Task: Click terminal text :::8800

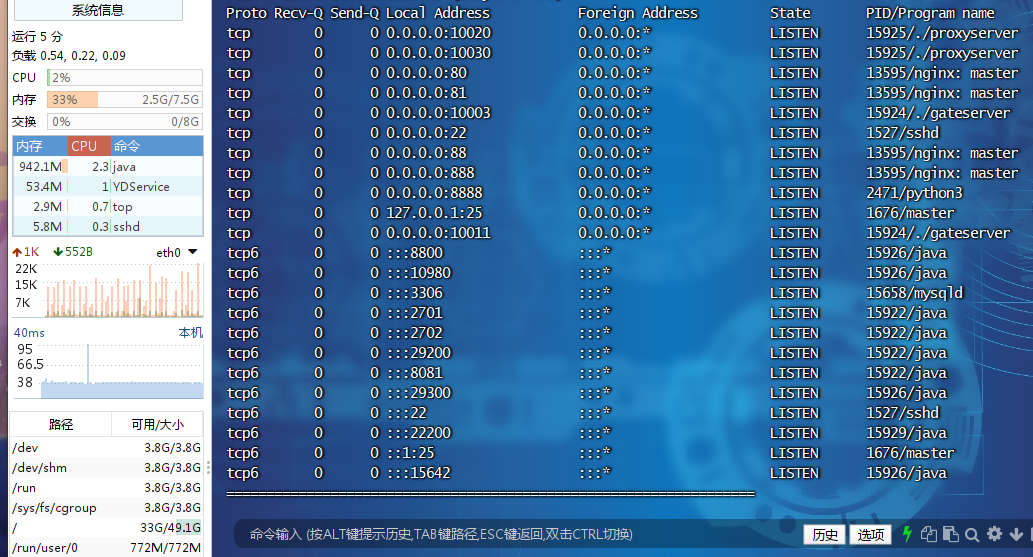Action: pos(414,252)
